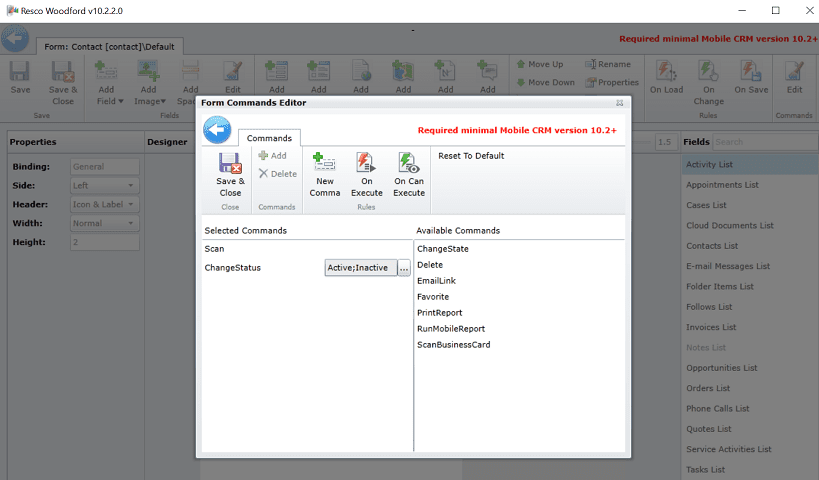Click the New Command icon
Screen dimensions: 819x480
pos(324,162)
